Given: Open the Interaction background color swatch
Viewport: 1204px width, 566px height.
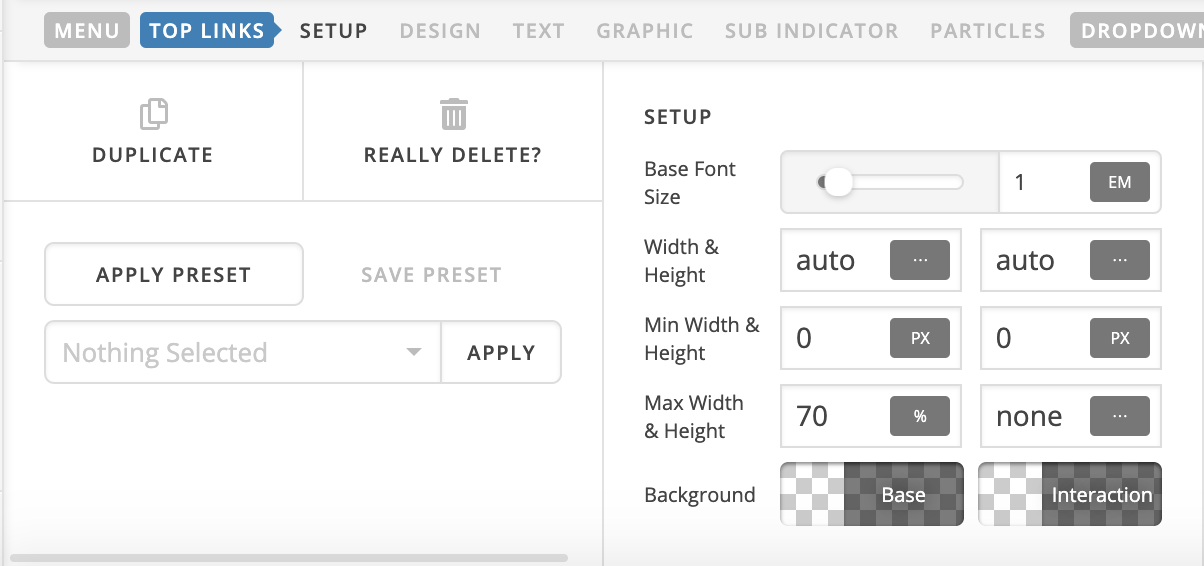Looking at the screenshot, I should click(x=1070, y=494).
